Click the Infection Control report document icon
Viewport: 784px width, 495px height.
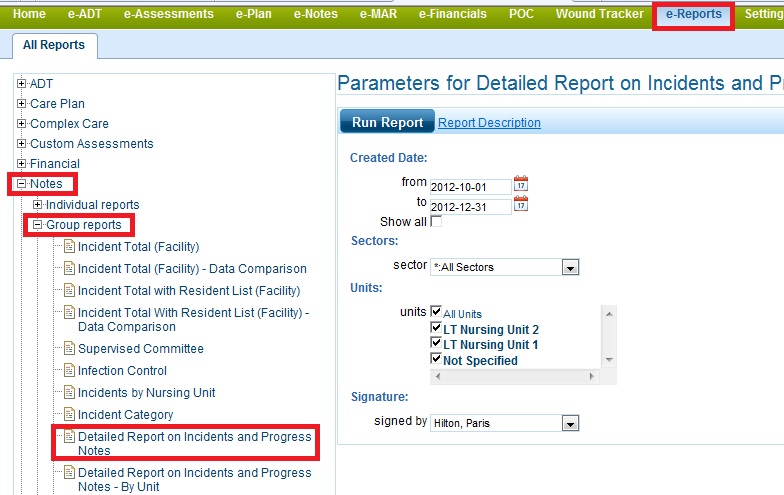pos(70,370)
